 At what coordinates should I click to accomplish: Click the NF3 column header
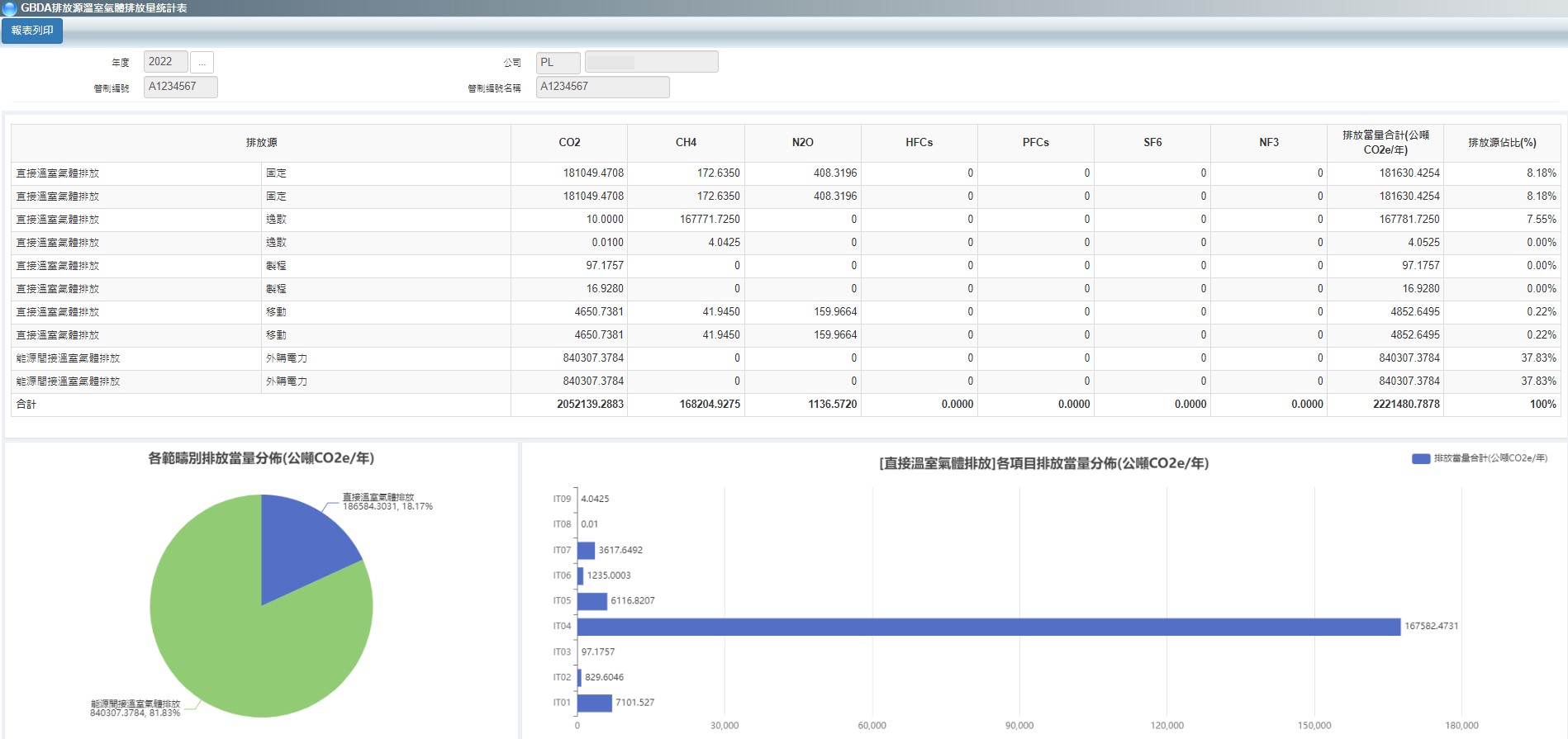[1269, 143]
